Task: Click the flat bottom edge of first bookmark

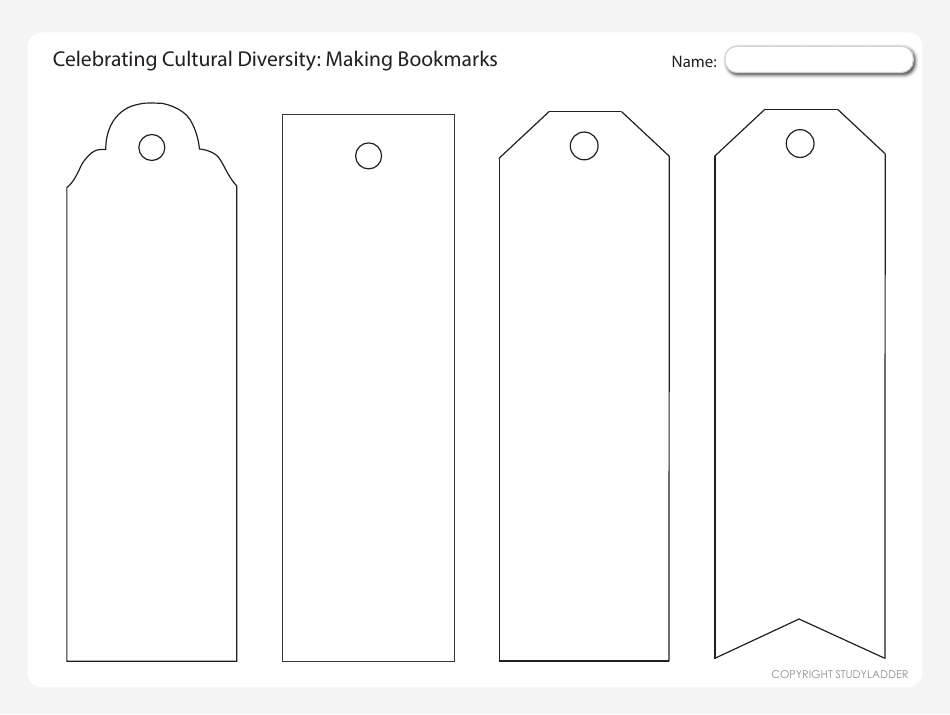Action: click(x=151, y=660)
